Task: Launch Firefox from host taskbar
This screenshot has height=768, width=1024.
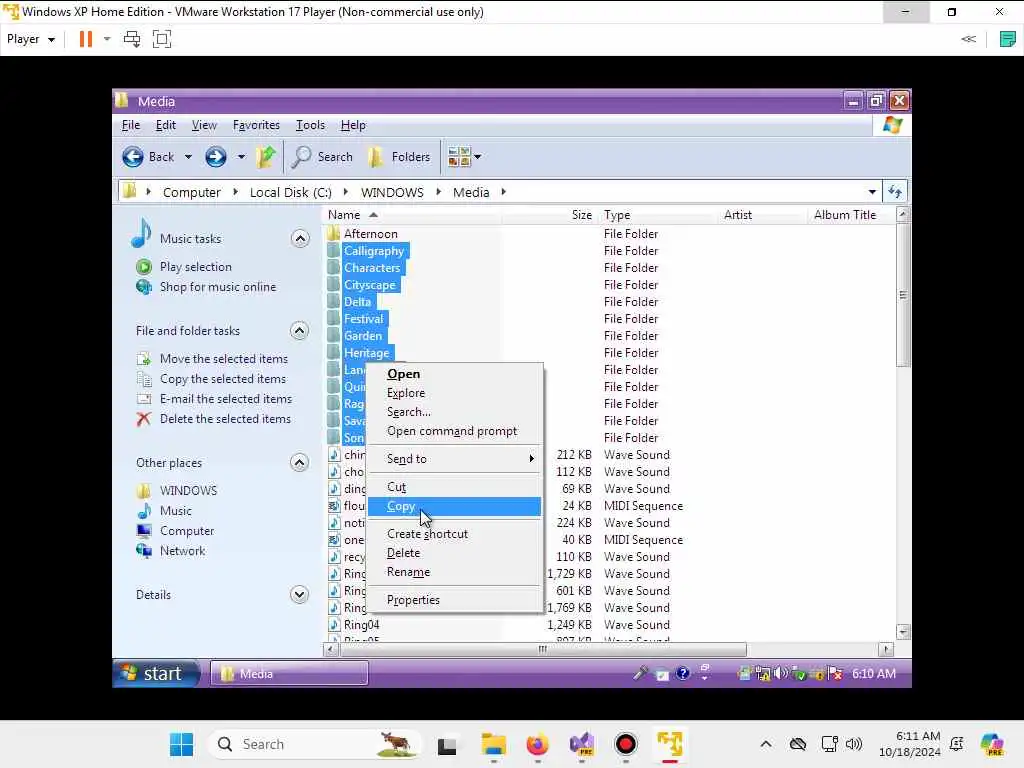Action: pyautogui.click(x=537, y=744)
